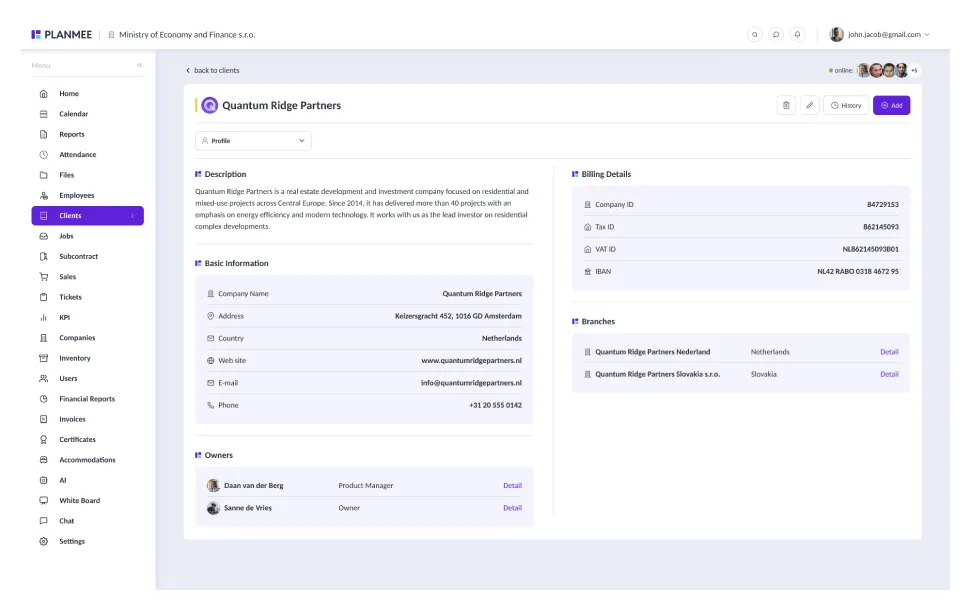The width and height of the screenshot is (970, 610).
Task: Collapse the sidebar menu with double chevron
Action: click(140, 65)
